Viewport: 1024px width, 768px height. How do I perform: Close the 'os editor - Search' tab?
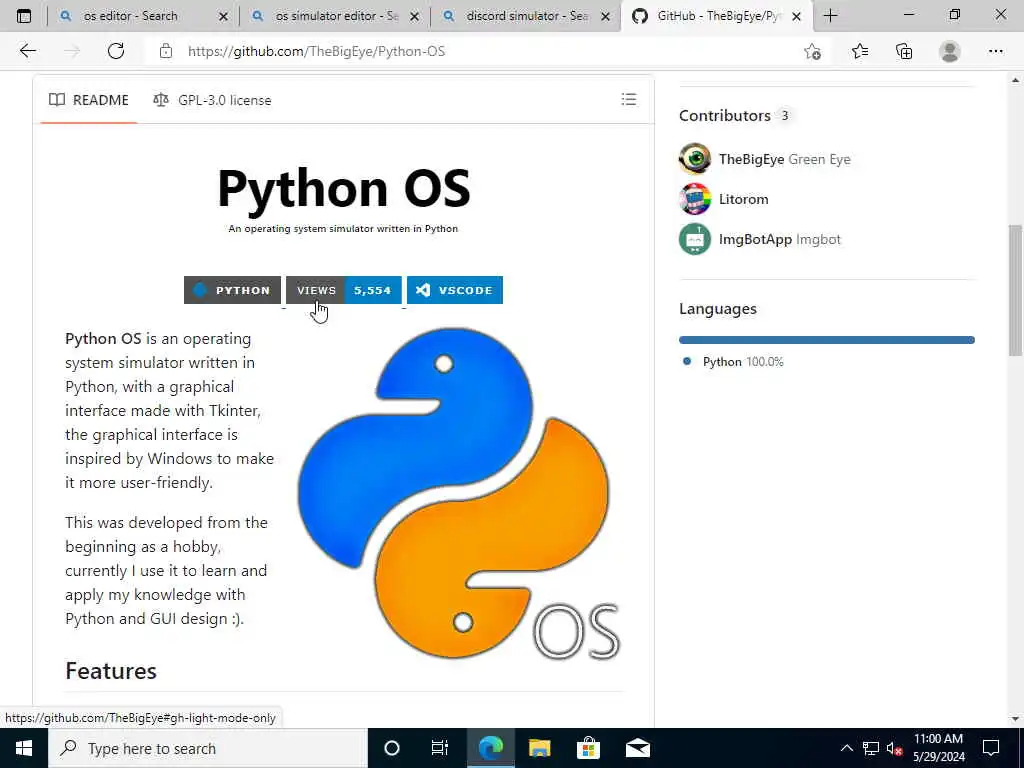tap(223, 17)
